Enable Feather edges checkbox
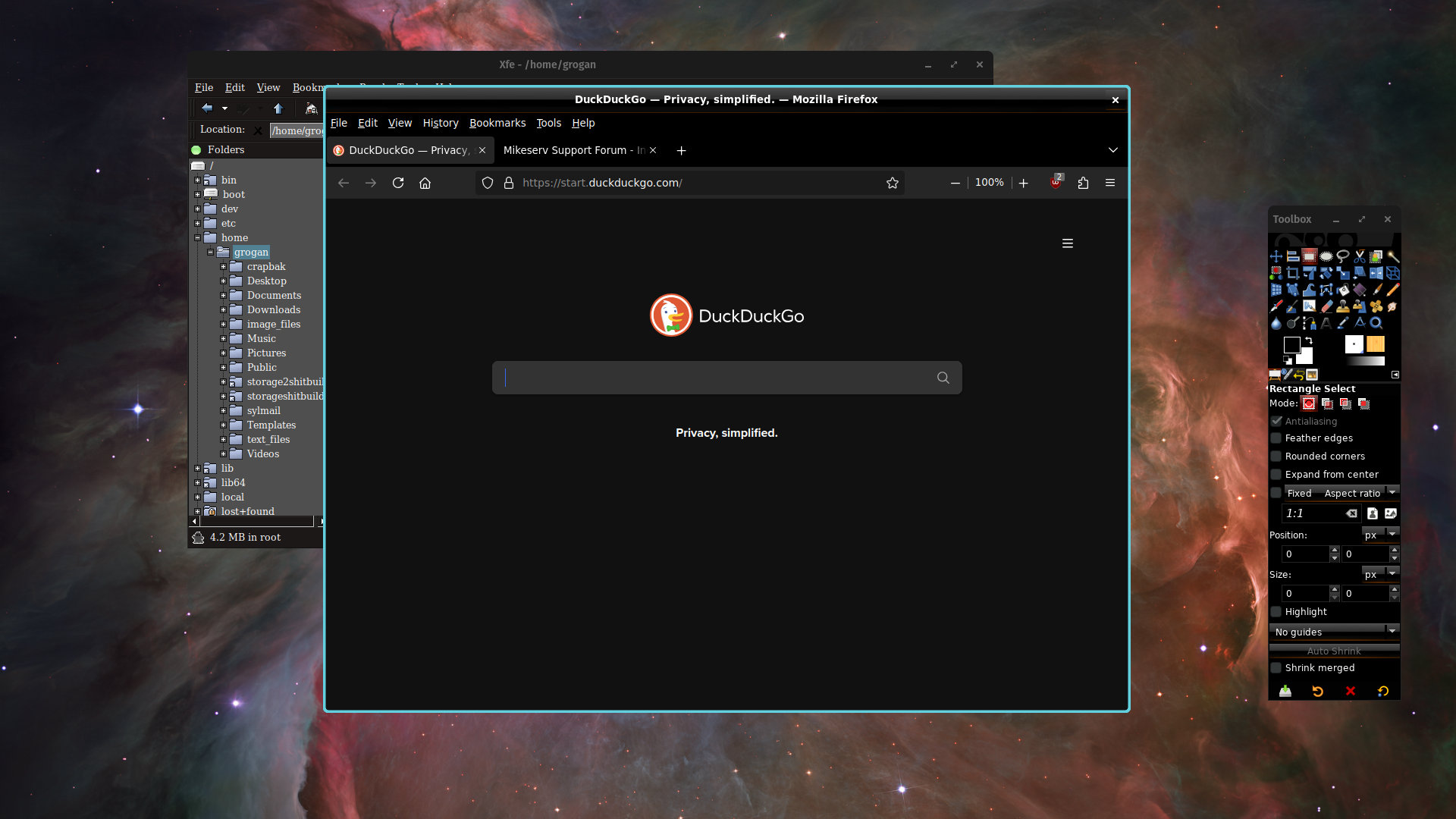Viewport: 1456px width, 819px height. point(1276,438)
